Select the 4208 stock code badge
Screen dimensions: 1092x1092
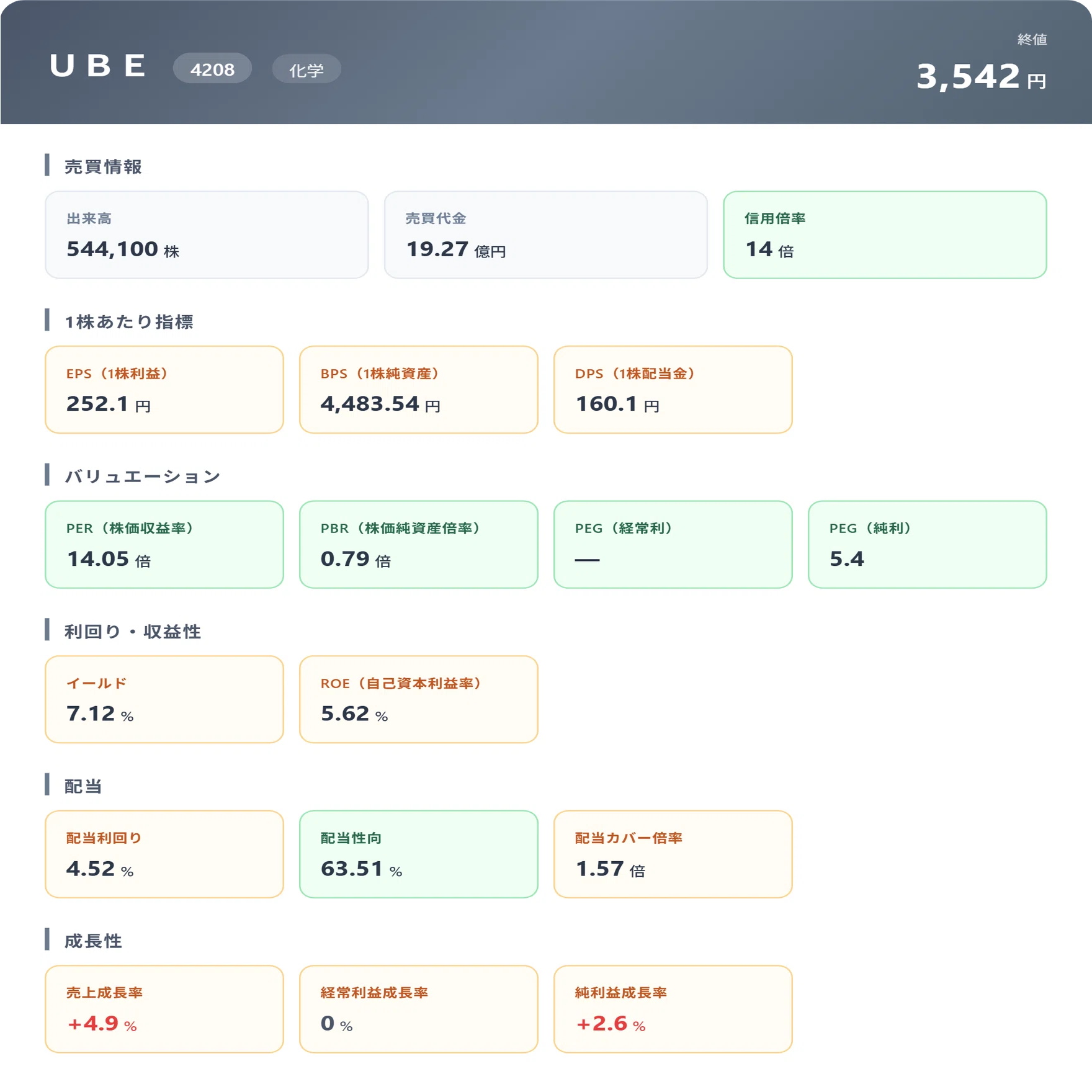pyautogui.click(x=212, y=69)
